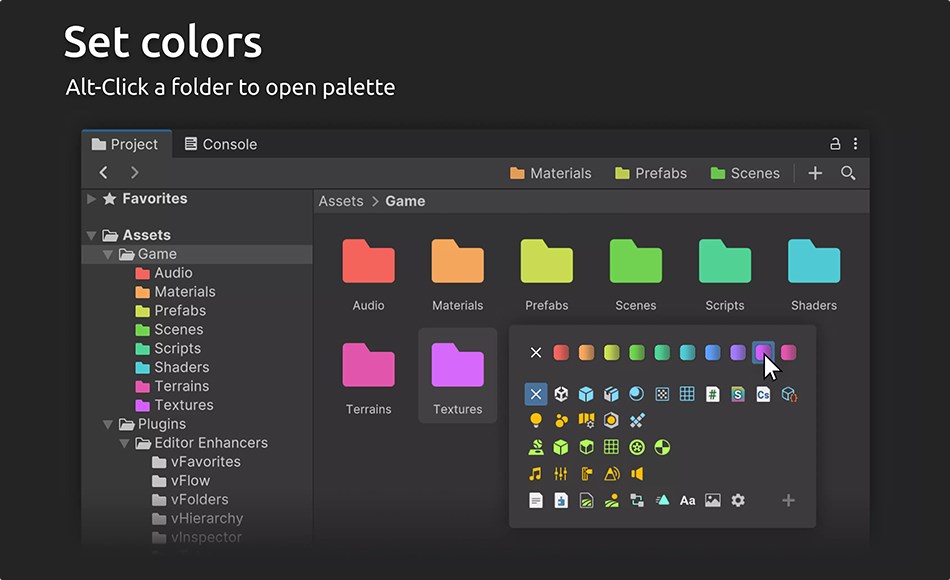Screen dimensions: 950x580
Task: Select the orange color swatch in palette
Action: tap(584, 350)
